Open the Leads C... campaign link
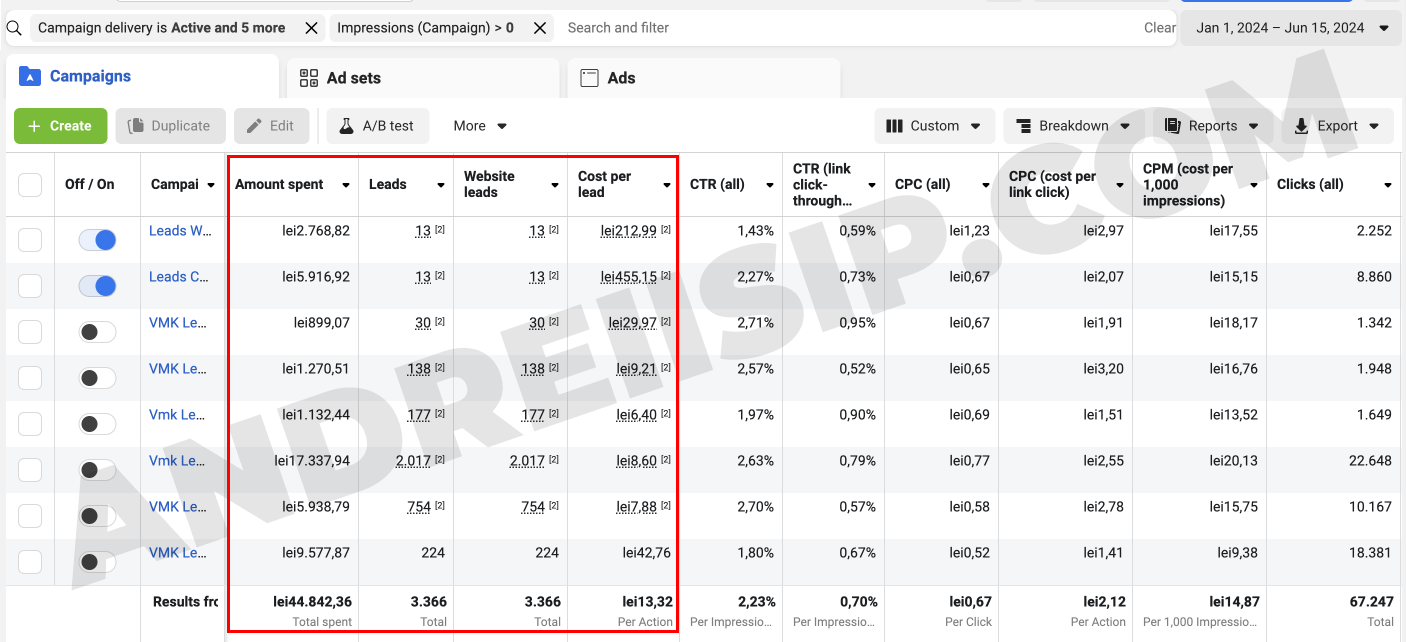Viewport: 1406px width, 642px height. [180, 277]
